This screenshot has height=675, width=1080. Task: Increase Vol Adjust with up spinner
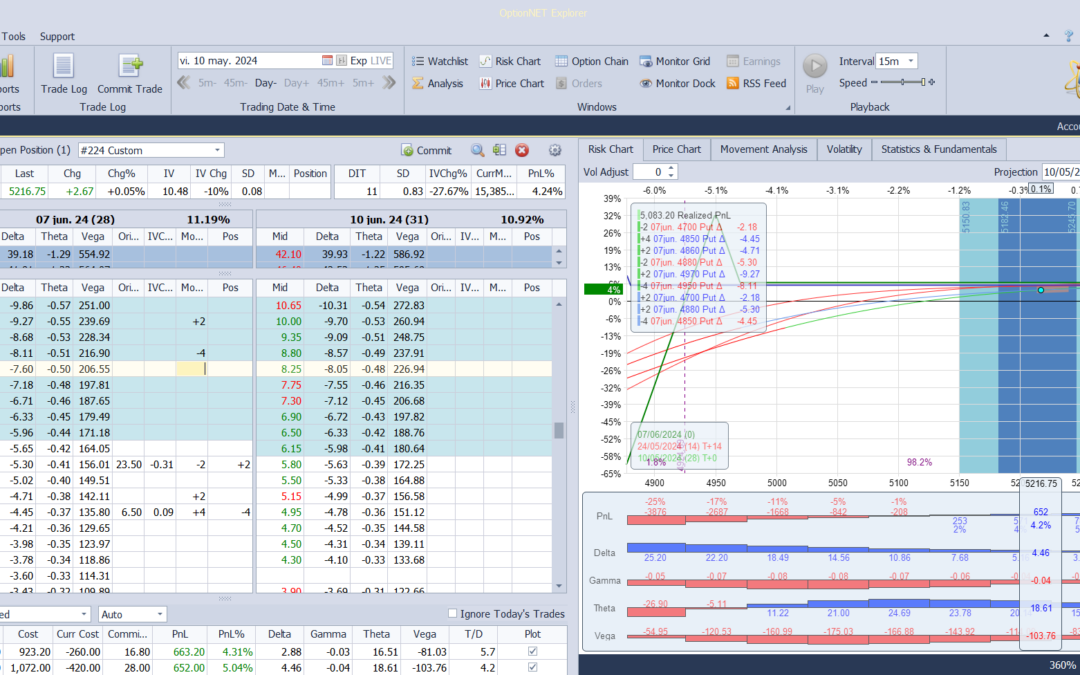point(672,168)
